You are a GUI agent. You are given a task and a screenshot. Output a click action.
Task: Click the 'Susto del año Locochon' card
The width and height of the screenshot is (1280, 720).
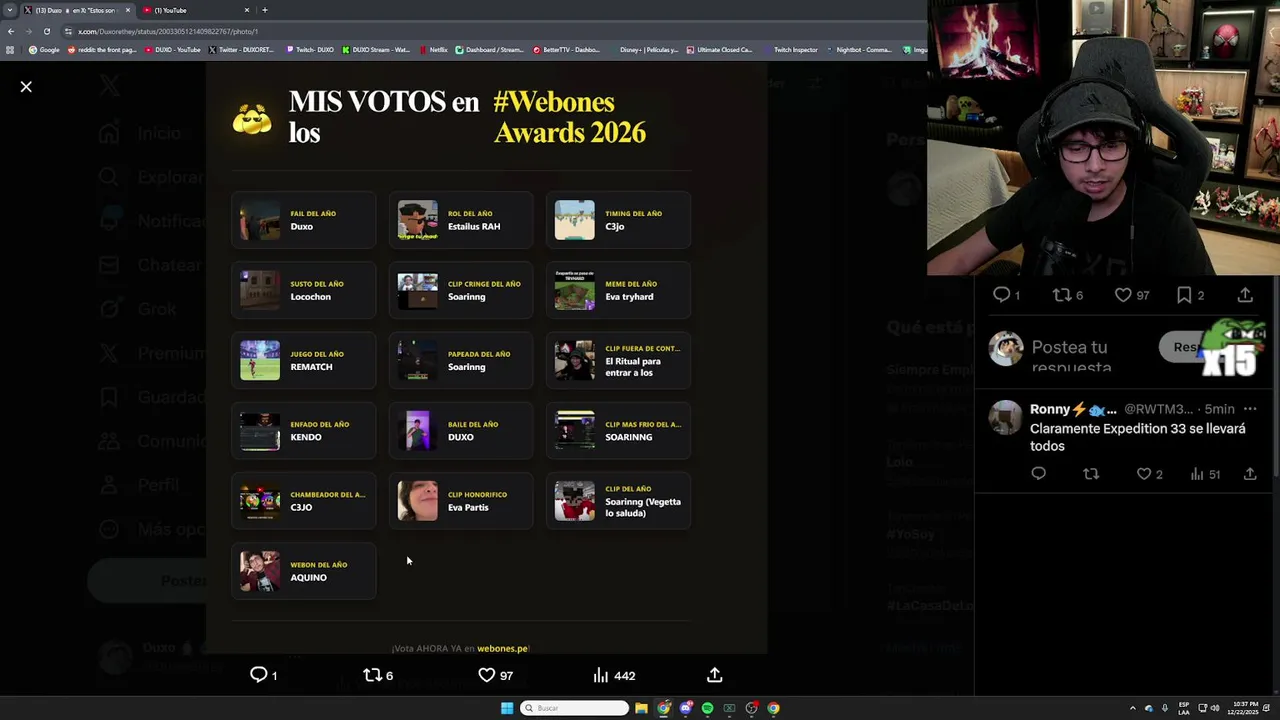click(303, 290)
